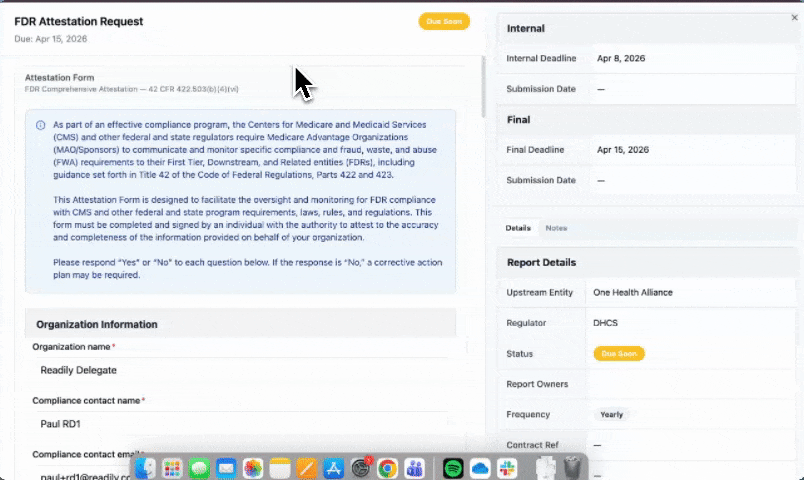
Task: Open System Settings from the dock
Action: [x=360, y=468]
